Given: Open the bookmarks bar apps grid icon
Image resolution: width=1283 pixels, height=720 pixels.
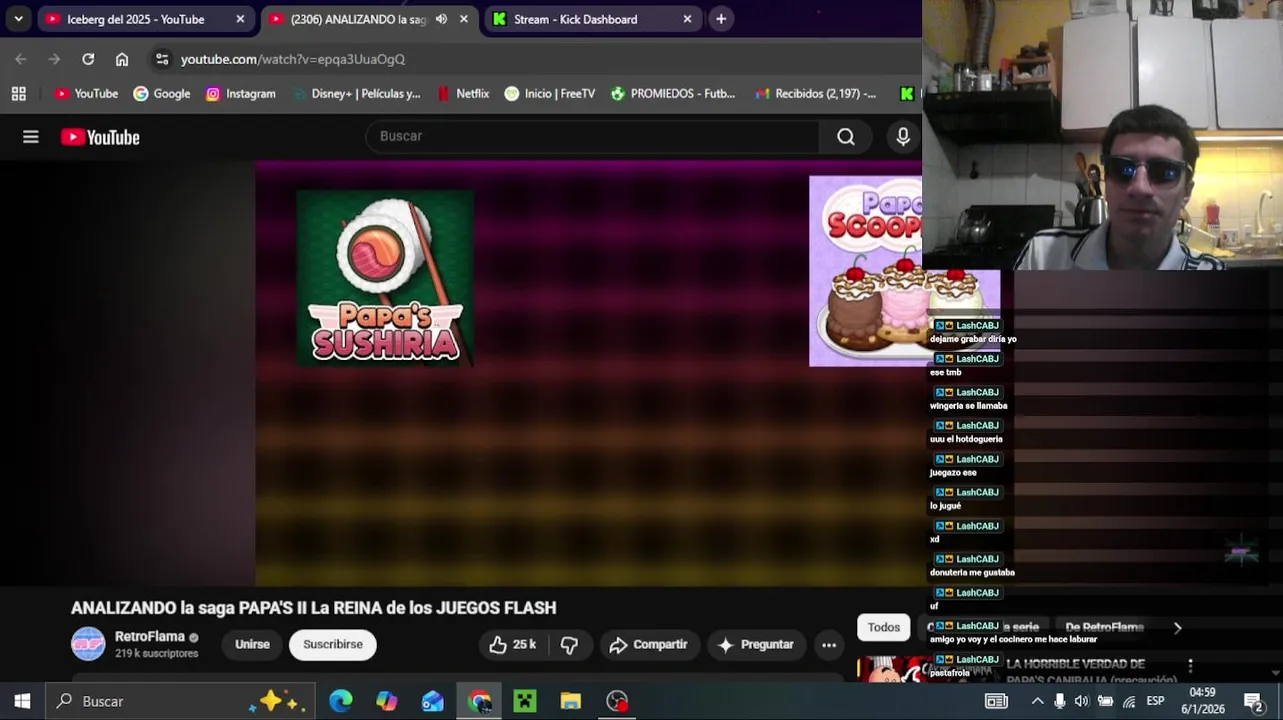Looking at the screenshot, I should (x=18, y=93).
